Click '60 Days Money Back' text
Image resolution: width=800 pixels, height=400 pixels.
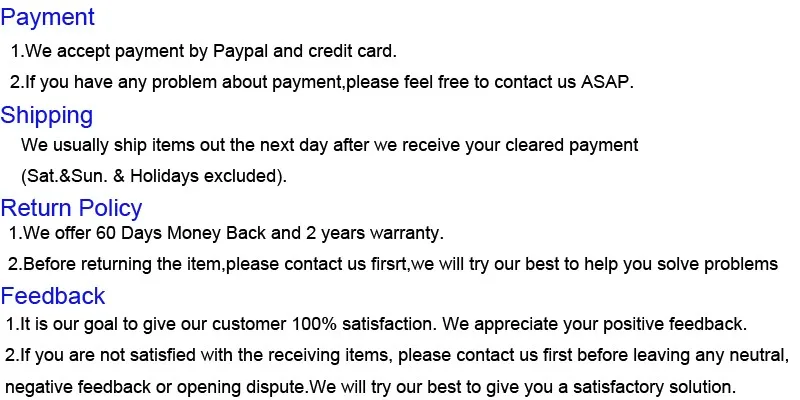[x=181, y=233]
